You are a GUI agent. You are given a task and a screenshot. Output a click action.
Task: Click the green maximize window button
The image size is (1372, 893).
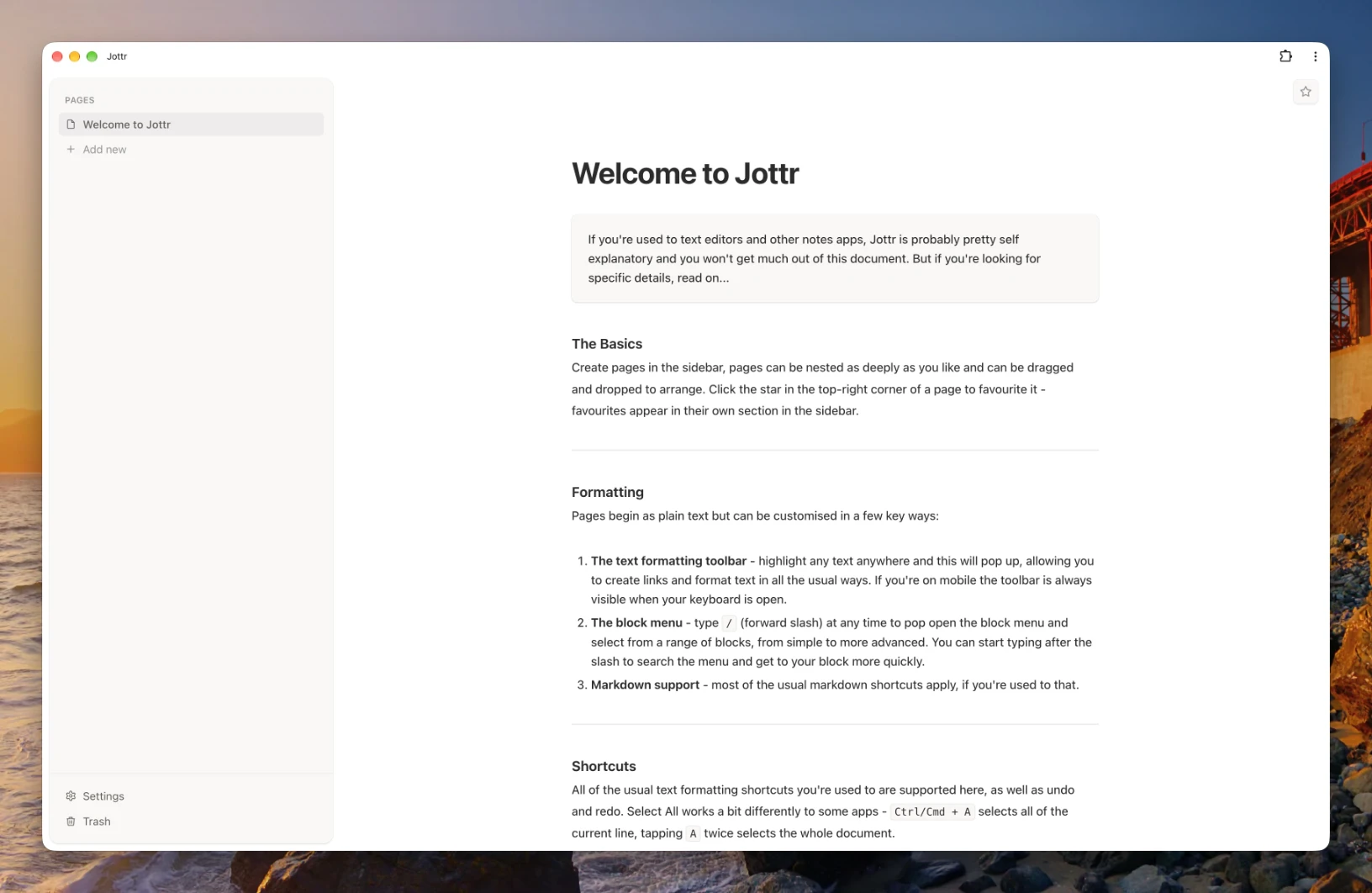click(x=92, y=56)
